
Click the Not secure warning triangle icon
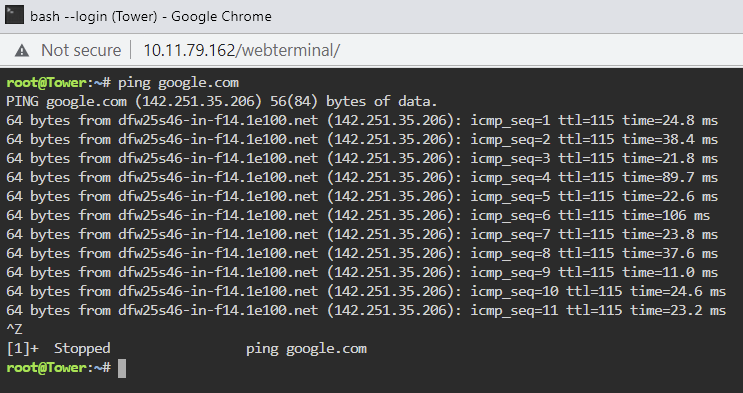pos(22,50)
